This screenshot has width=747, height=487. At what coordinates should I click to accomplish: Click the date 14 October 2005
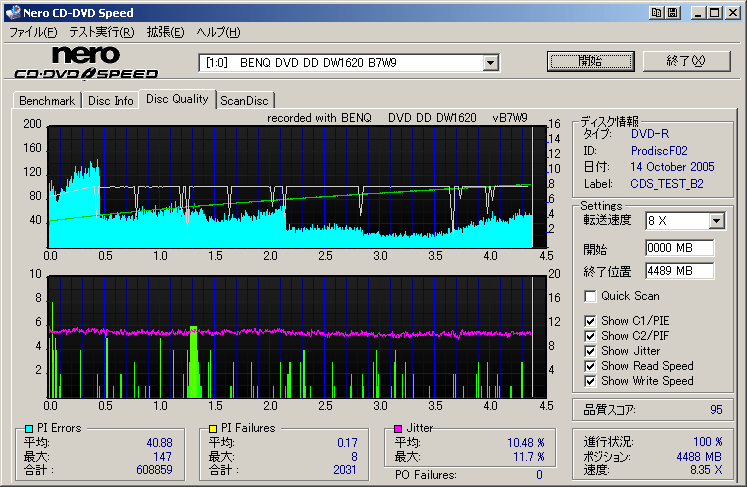tap(672, 167)
